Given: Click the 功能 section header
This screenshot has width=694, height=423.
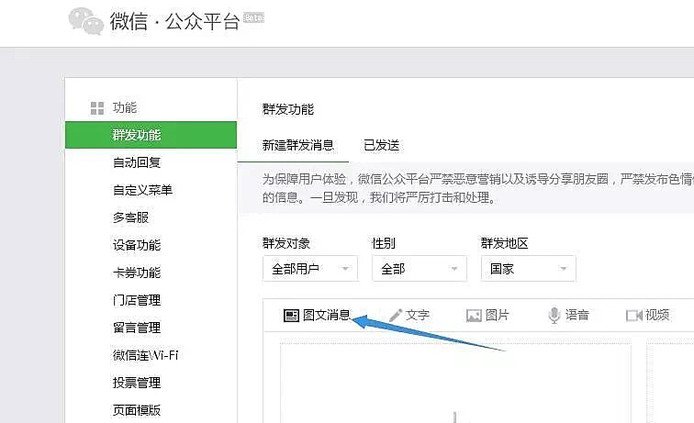Looking at the screenshot, I should (x=125, y=108).
